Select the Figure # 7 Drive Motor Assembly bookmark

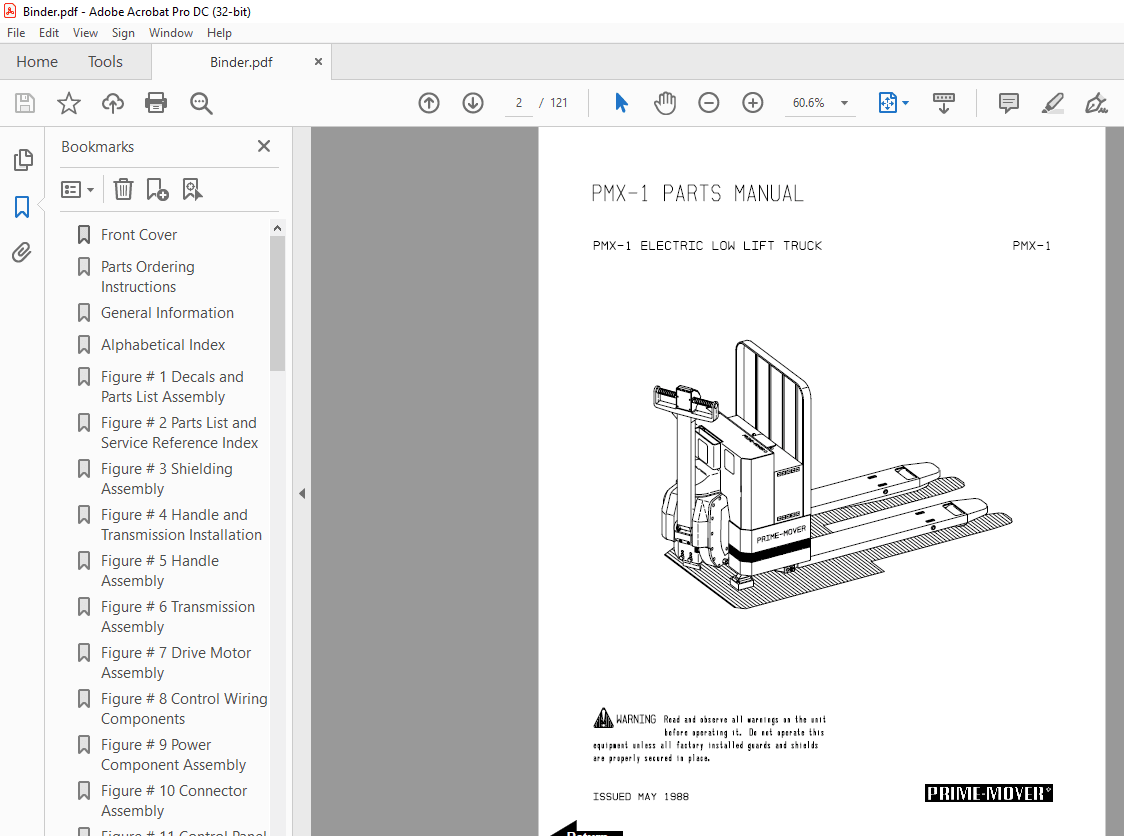(x=176, y=662)
